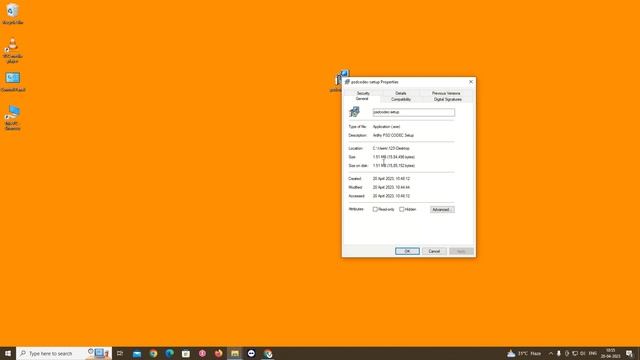
Task: Switch to File Explorer on the taskbar
Action: point(235,353)
